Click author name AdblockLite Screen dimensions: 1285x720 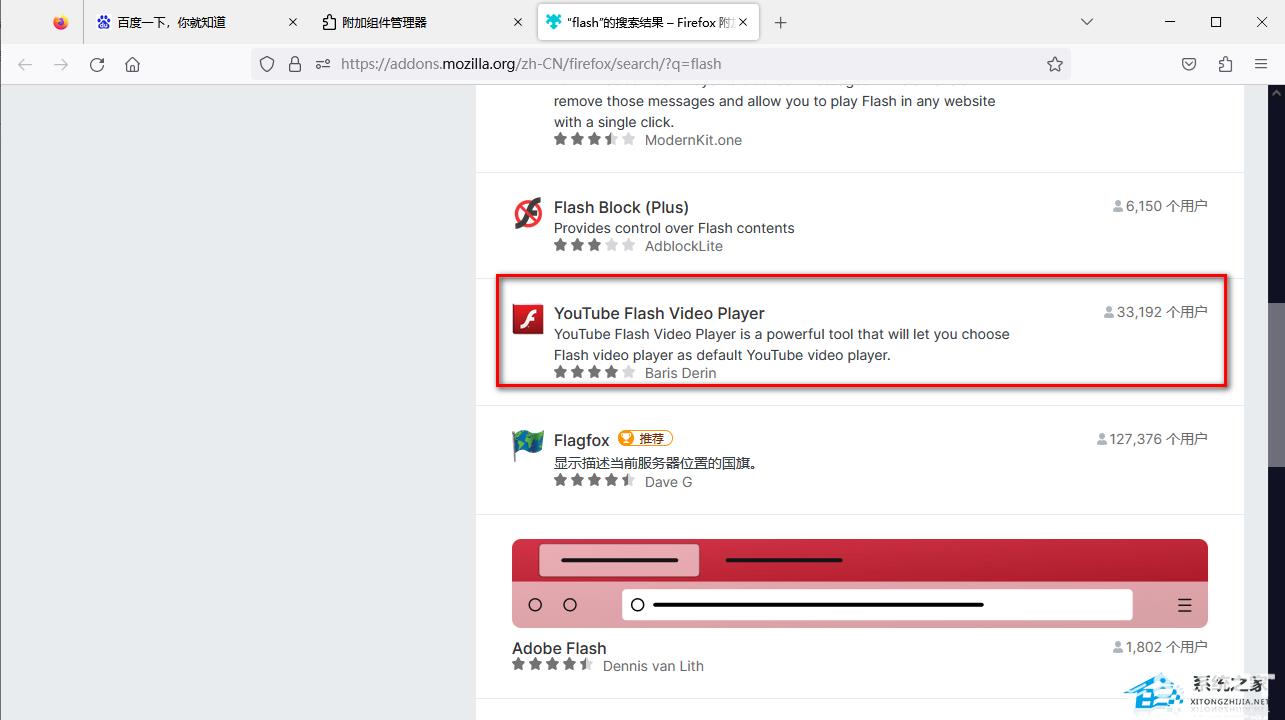pos(684,246)
